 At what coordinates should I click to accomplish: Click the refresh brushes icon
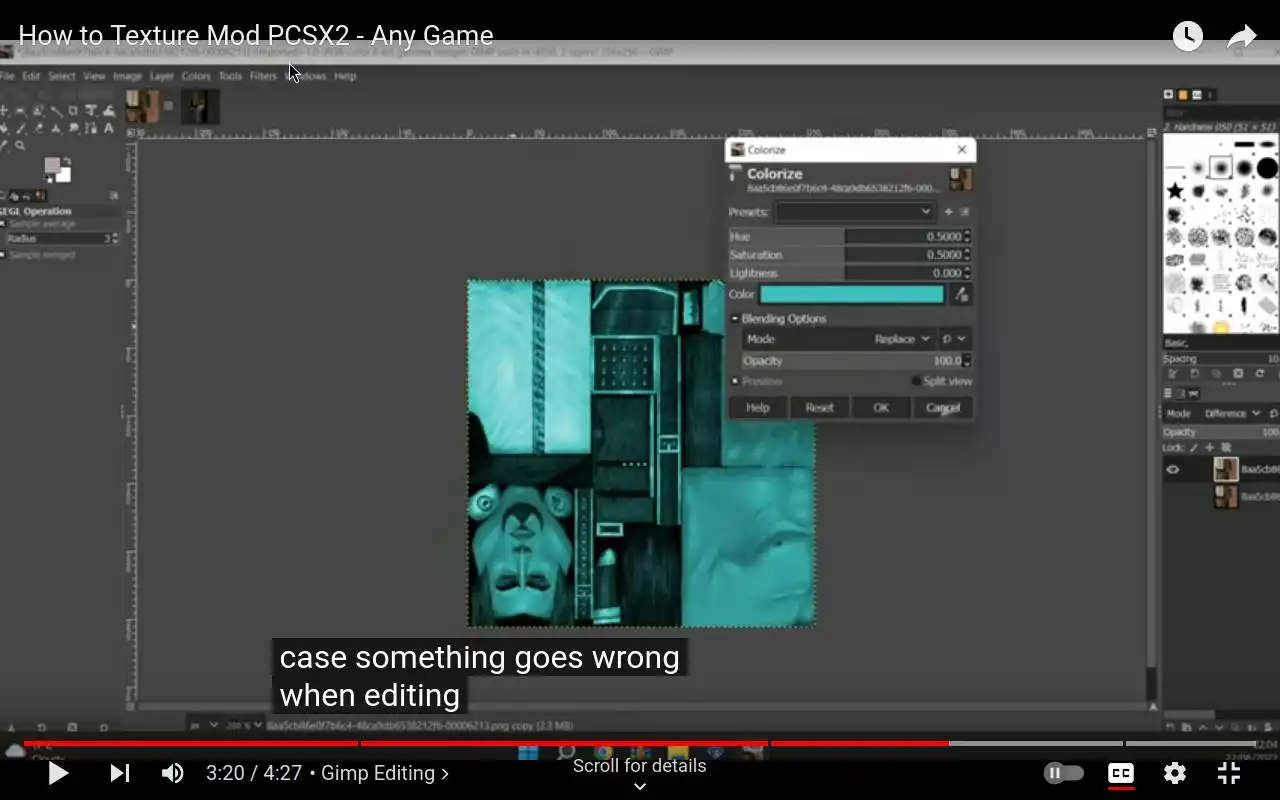1259,373
